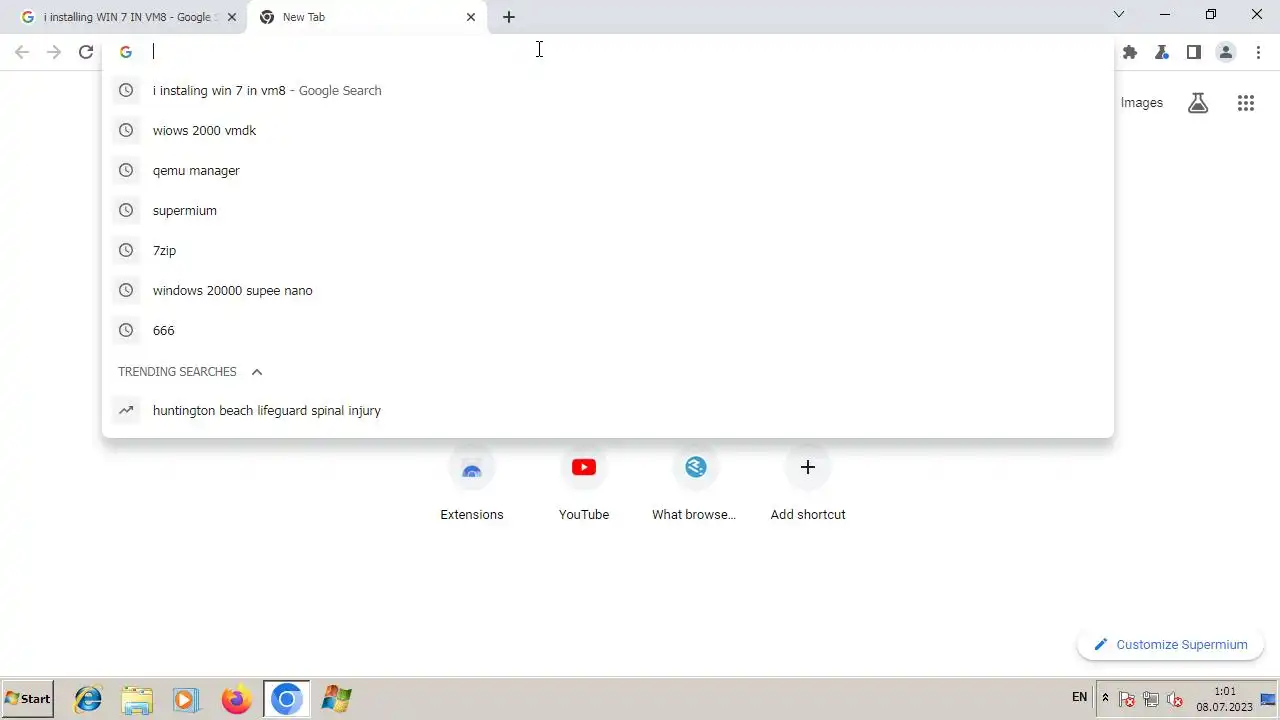Select suggestion '7zip'
The image size is (1280, 720).
pyautogui.click(x=608, y=250)
